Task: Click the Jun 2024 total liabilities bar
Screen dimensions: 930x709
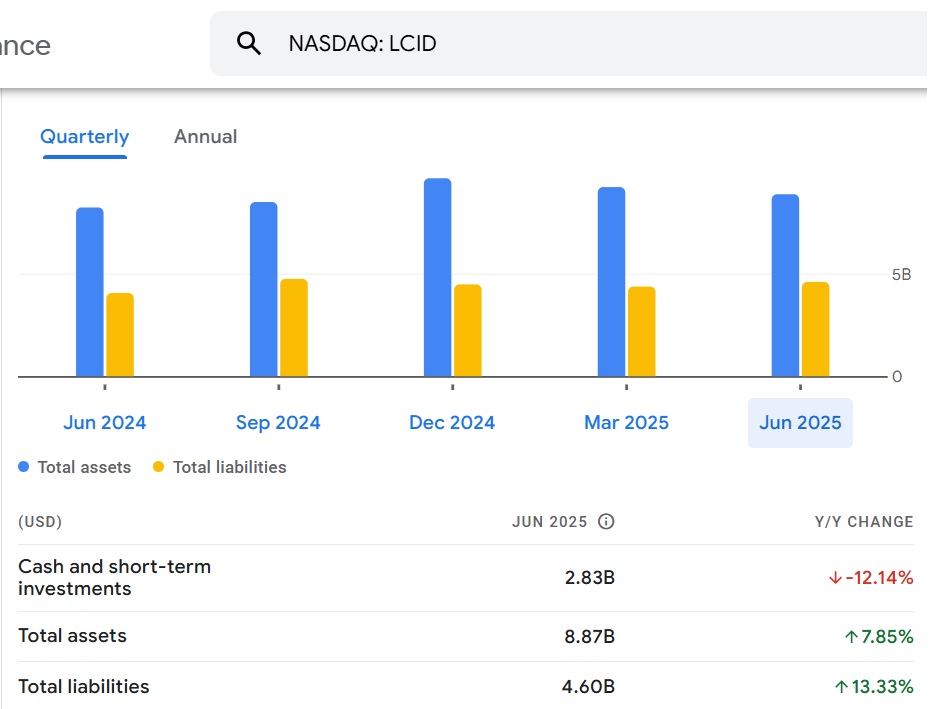Action: pos(120,335)
